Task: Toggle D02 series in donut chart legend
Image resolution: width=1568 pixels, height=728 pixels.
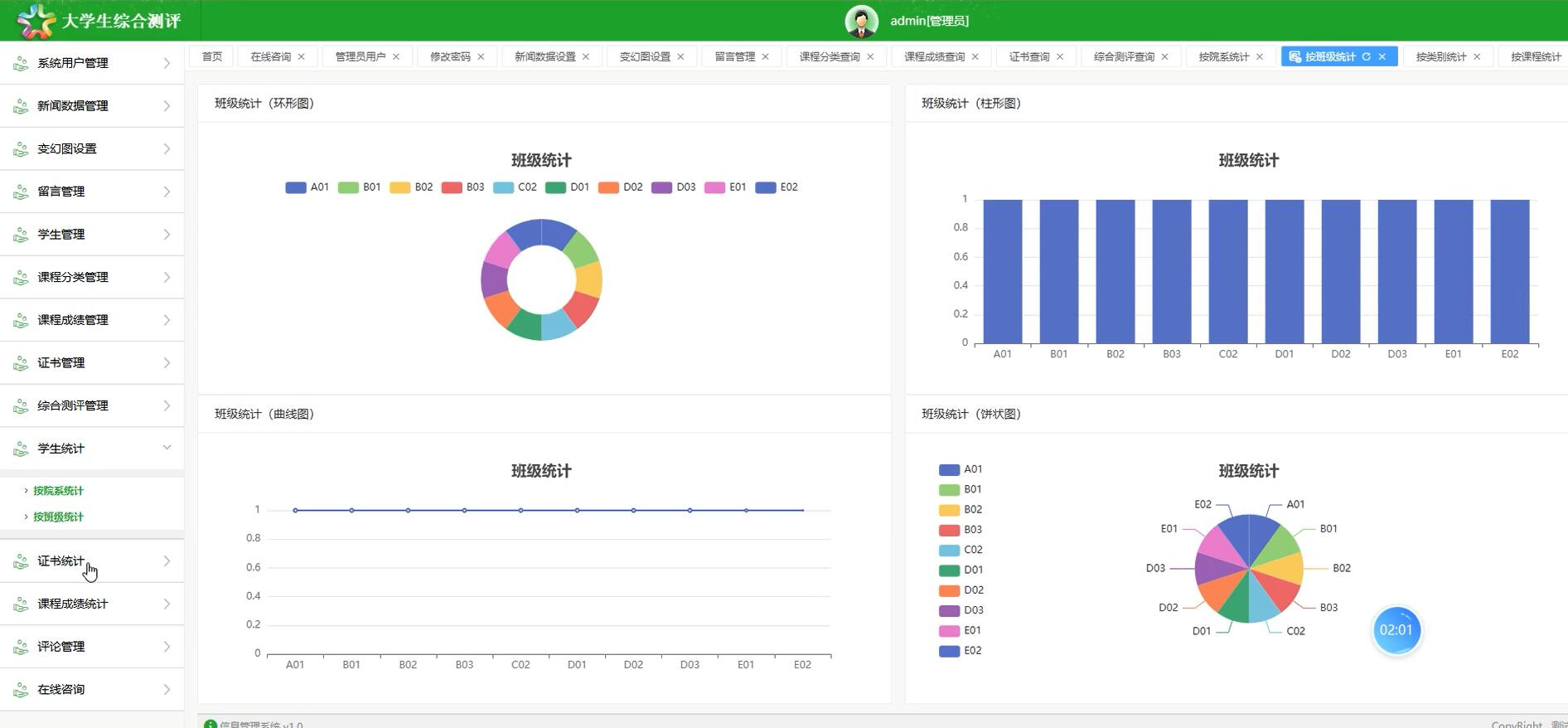Action: [x=621, y=187]
